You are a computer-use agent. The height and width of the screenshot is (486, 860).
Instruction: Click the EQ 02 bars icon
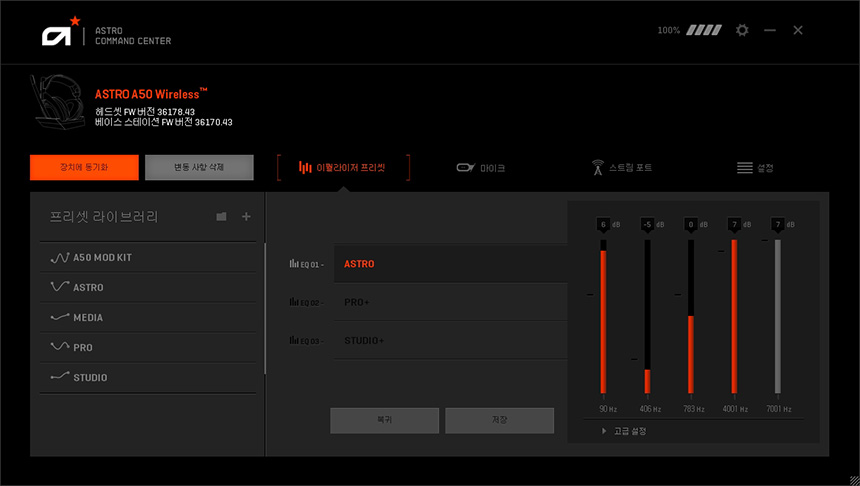pyautogui.click(x=294, y=302)
